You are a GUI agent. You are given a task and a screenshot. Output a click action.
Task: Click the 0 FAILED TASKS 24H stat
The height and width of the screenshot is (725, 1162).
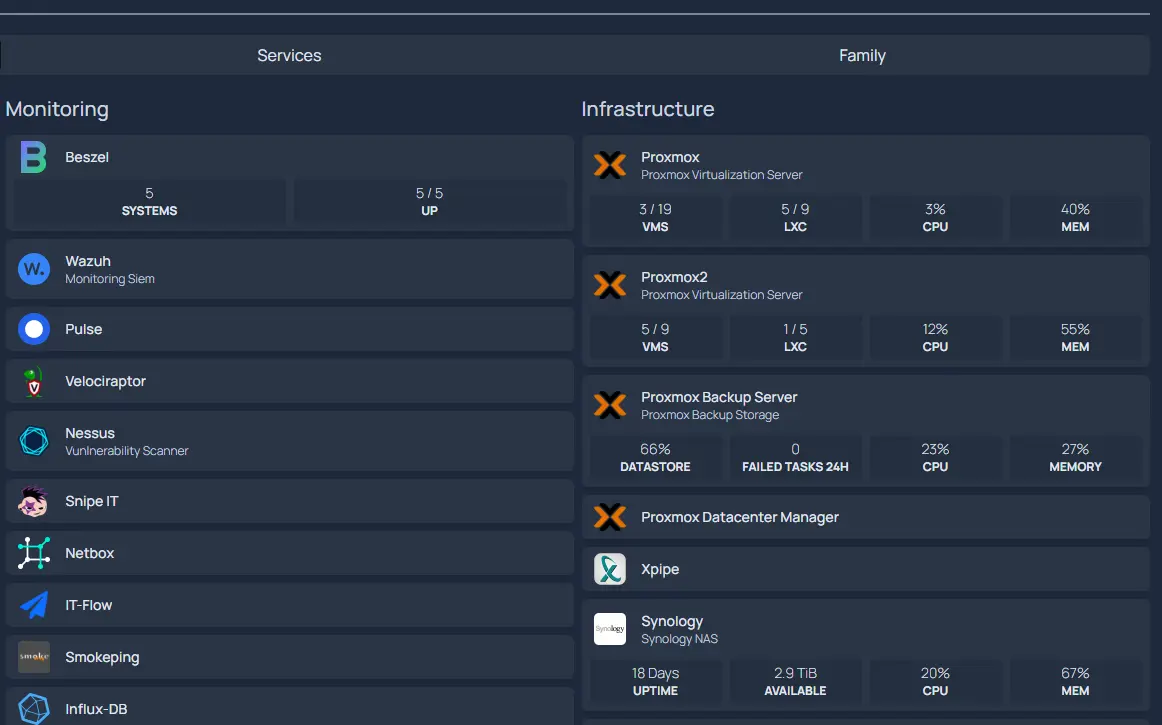pos(795,458)
